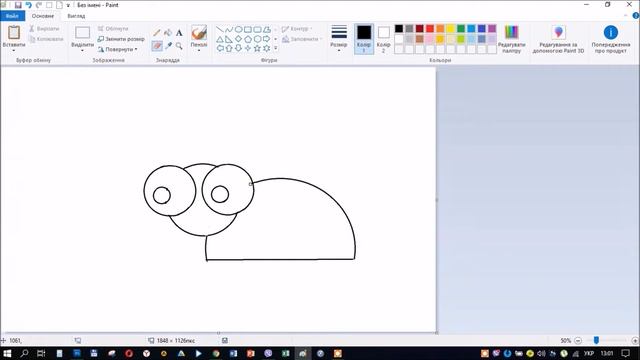Select the Color picker eyedropper tool
640x360 pixels.
[x=168, y=46]
